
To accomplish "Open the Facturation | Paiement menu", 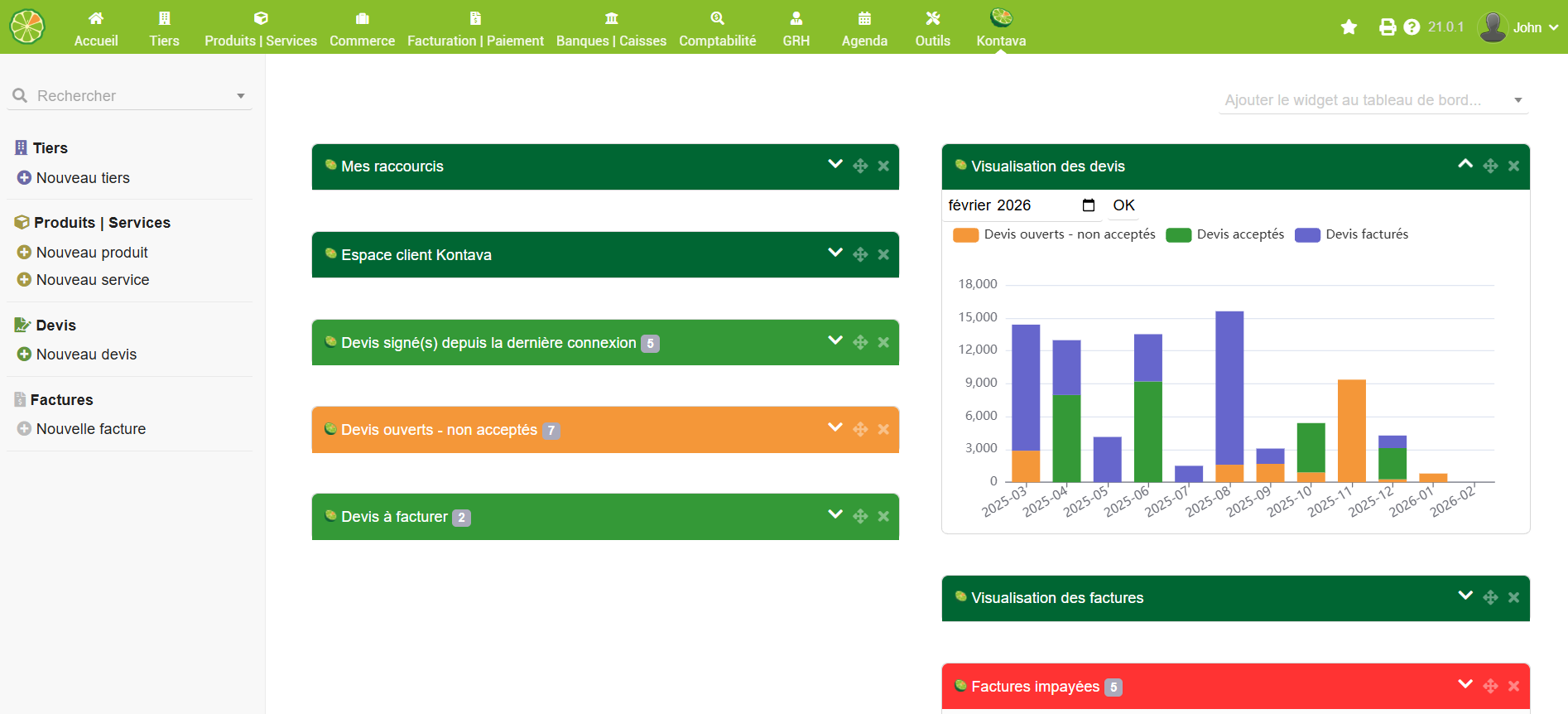I will click(475, 27).
